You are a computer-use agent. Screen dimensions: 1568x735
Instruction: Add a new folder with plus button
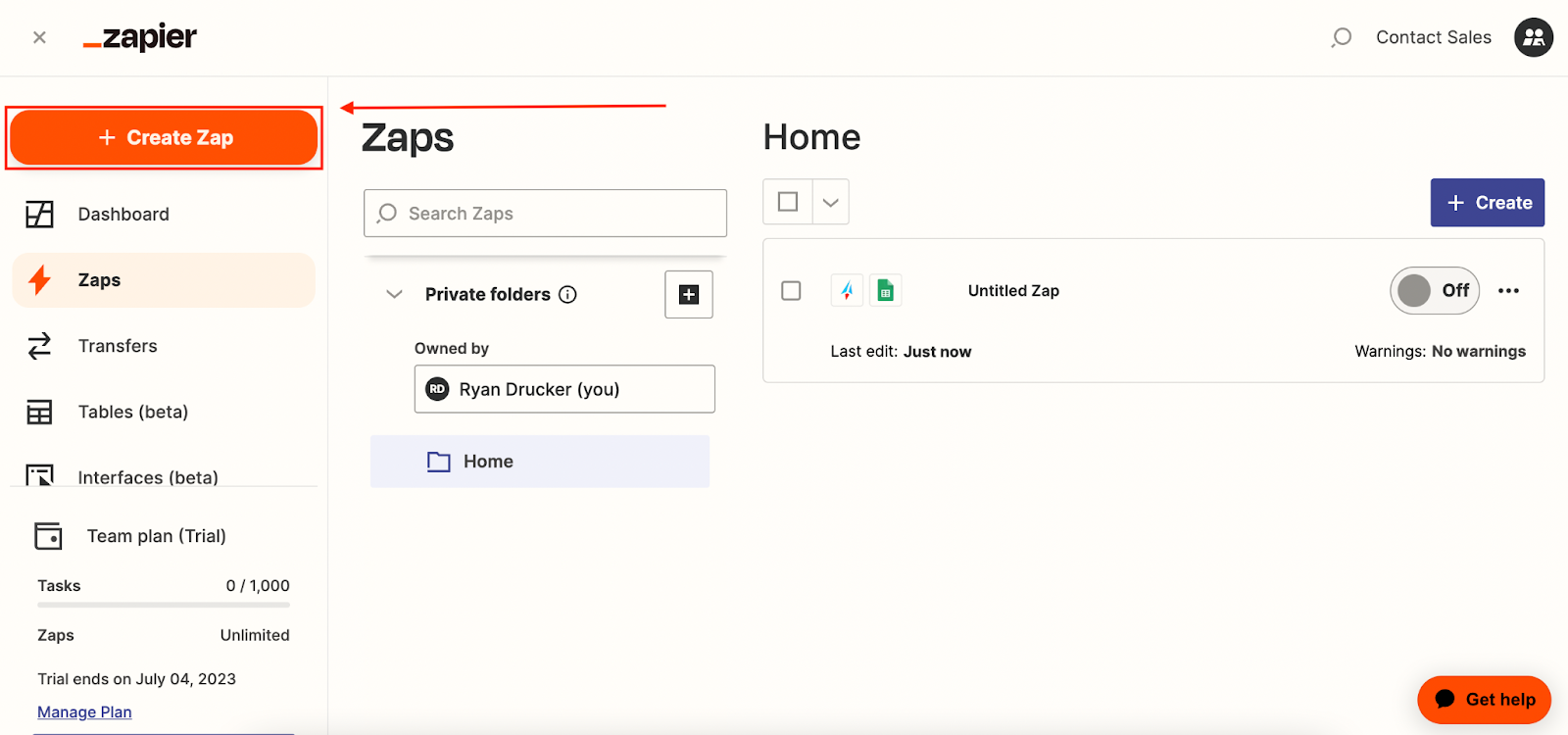point(689,294)
